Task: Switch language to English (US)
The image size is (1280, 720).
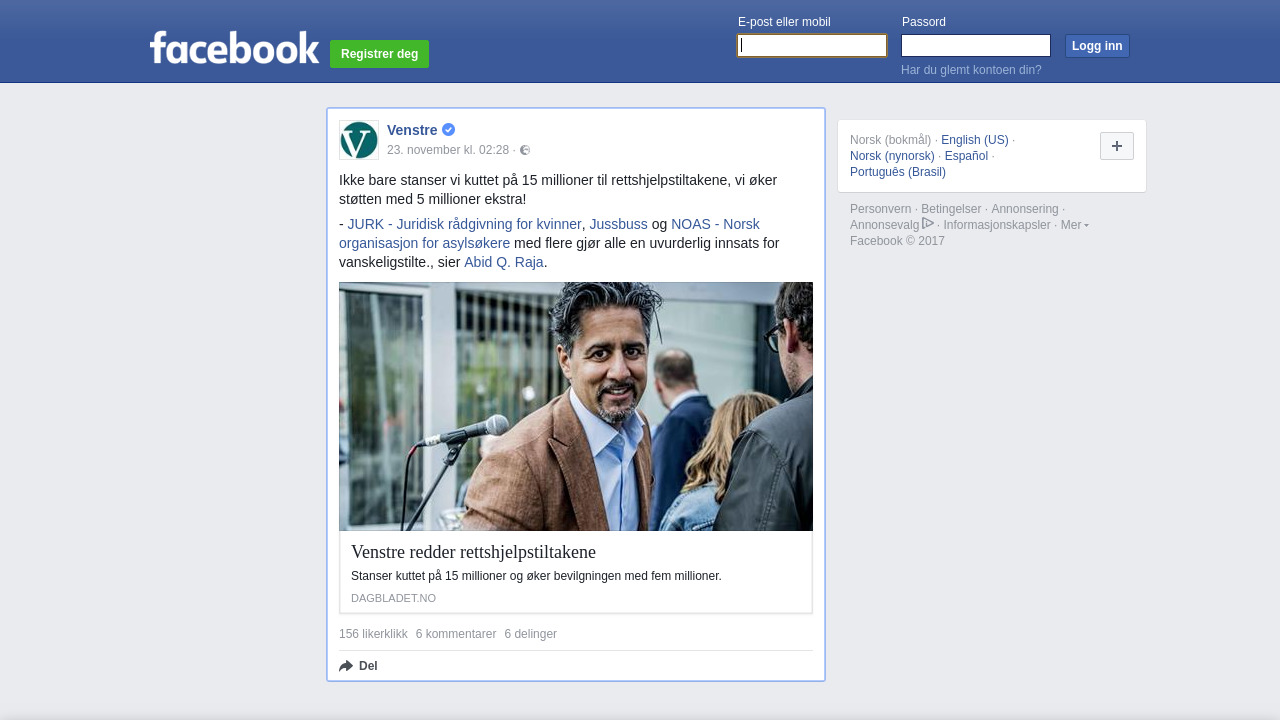Action: coord(974,140)
